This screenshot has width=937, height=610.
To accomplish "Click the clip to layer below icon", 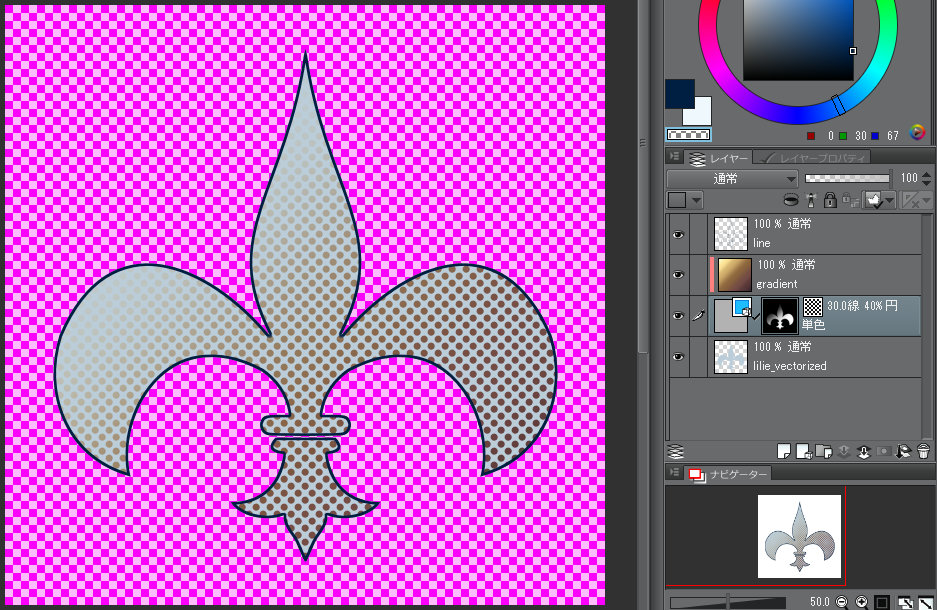I will [x=790, y=200].
